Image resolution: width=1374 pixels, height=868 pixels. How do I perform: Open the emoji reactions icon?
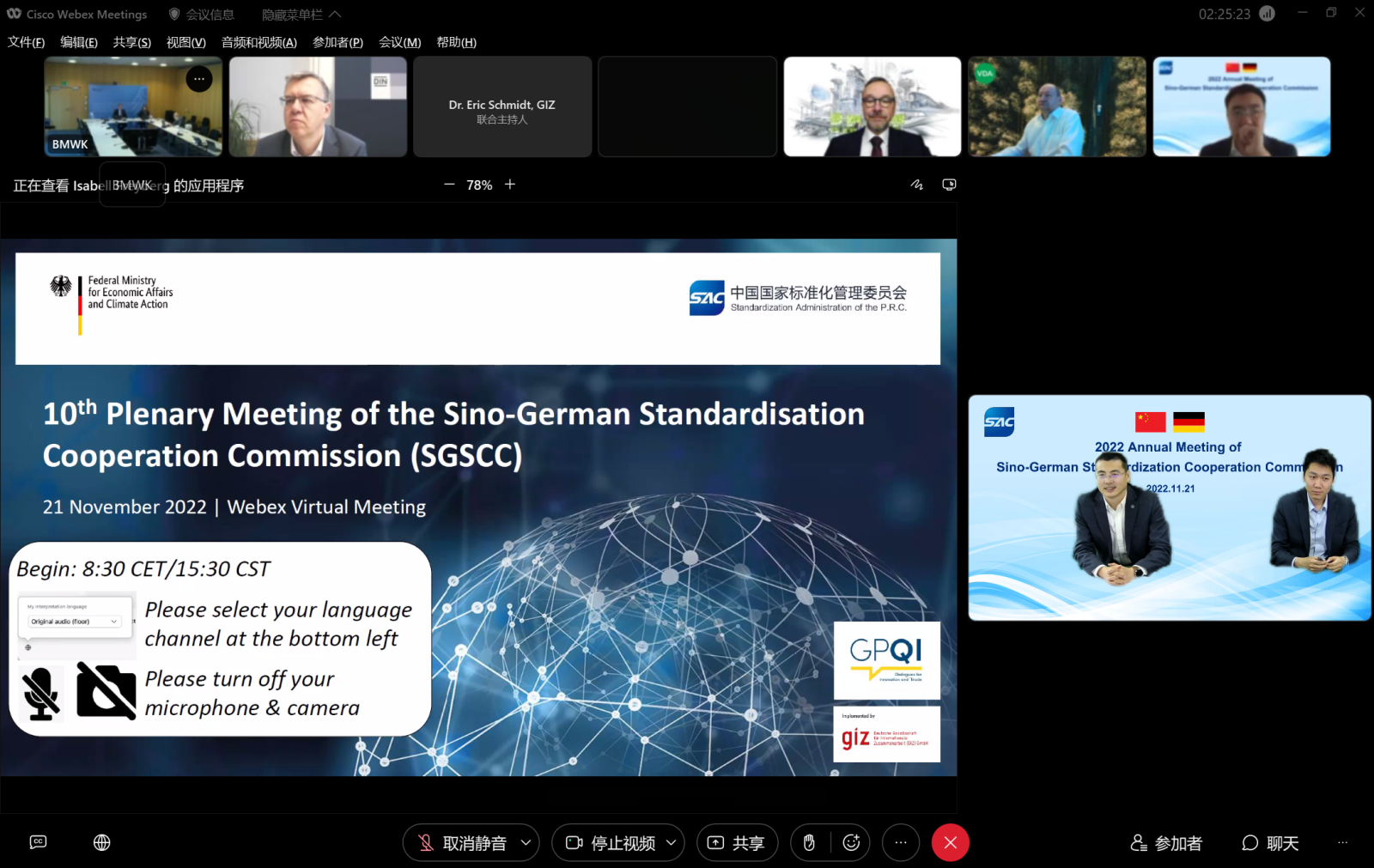pos(851,843)
